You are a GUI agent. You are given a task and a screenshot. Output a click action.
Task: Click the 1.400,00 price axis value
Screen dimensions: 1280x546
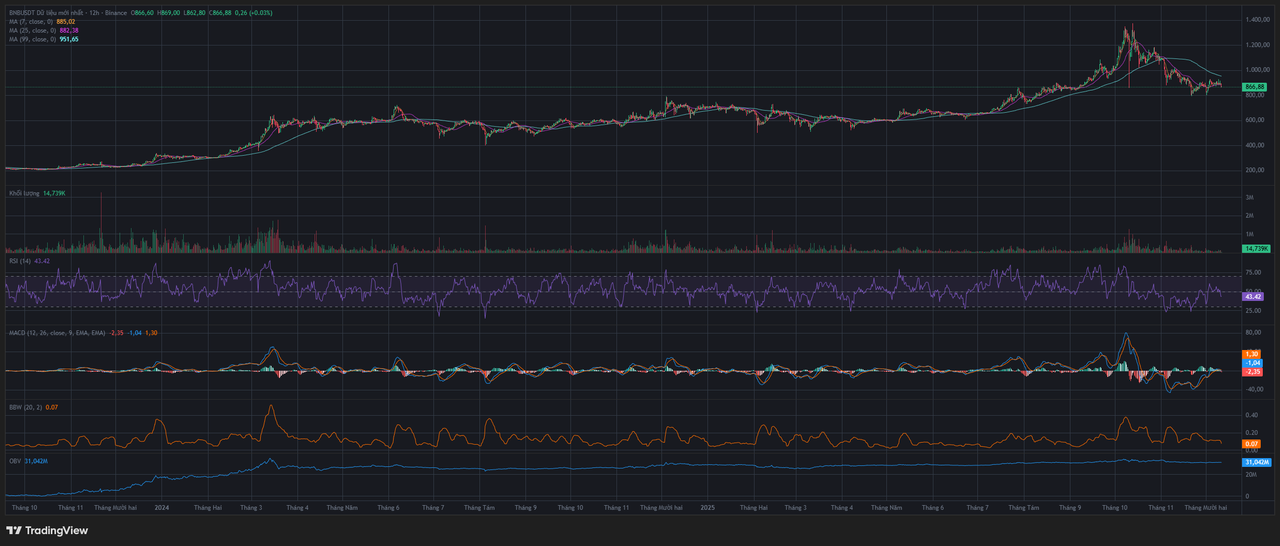tap(1258, 19)
